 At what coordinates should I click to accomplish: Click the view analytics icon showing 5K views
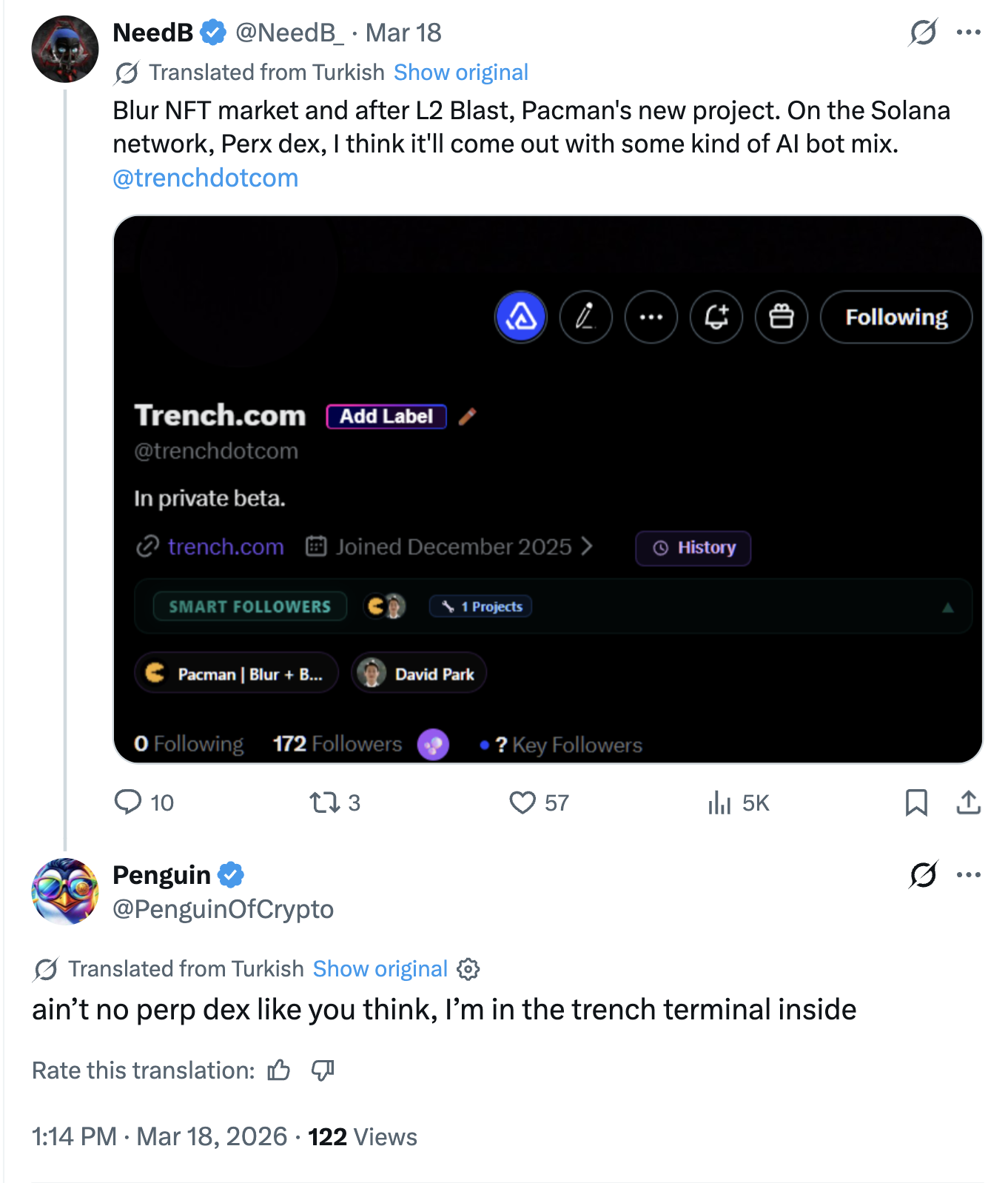point(719,802)
